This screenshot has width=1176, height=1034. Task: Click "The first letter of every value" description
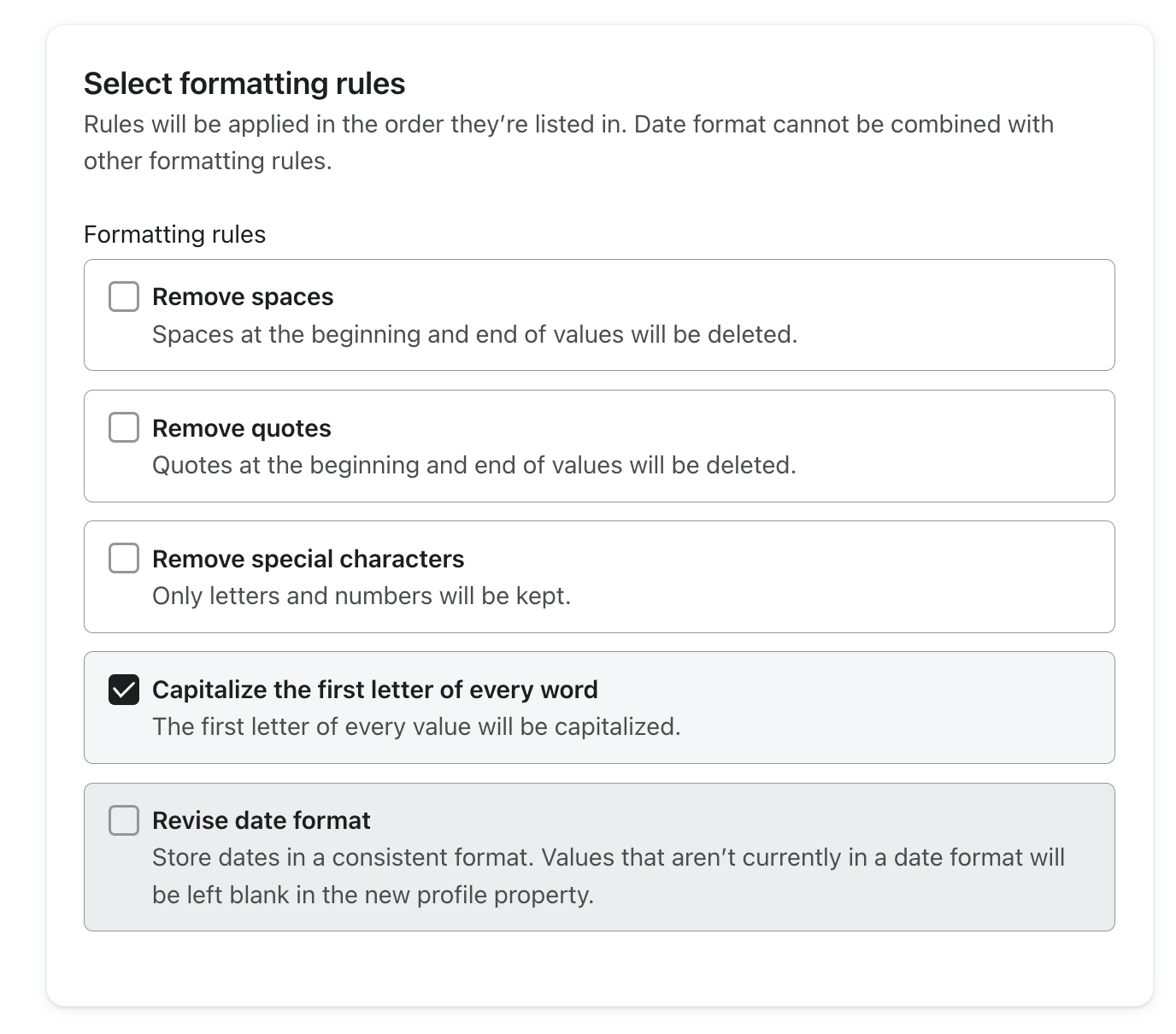(x=416, y=726)
